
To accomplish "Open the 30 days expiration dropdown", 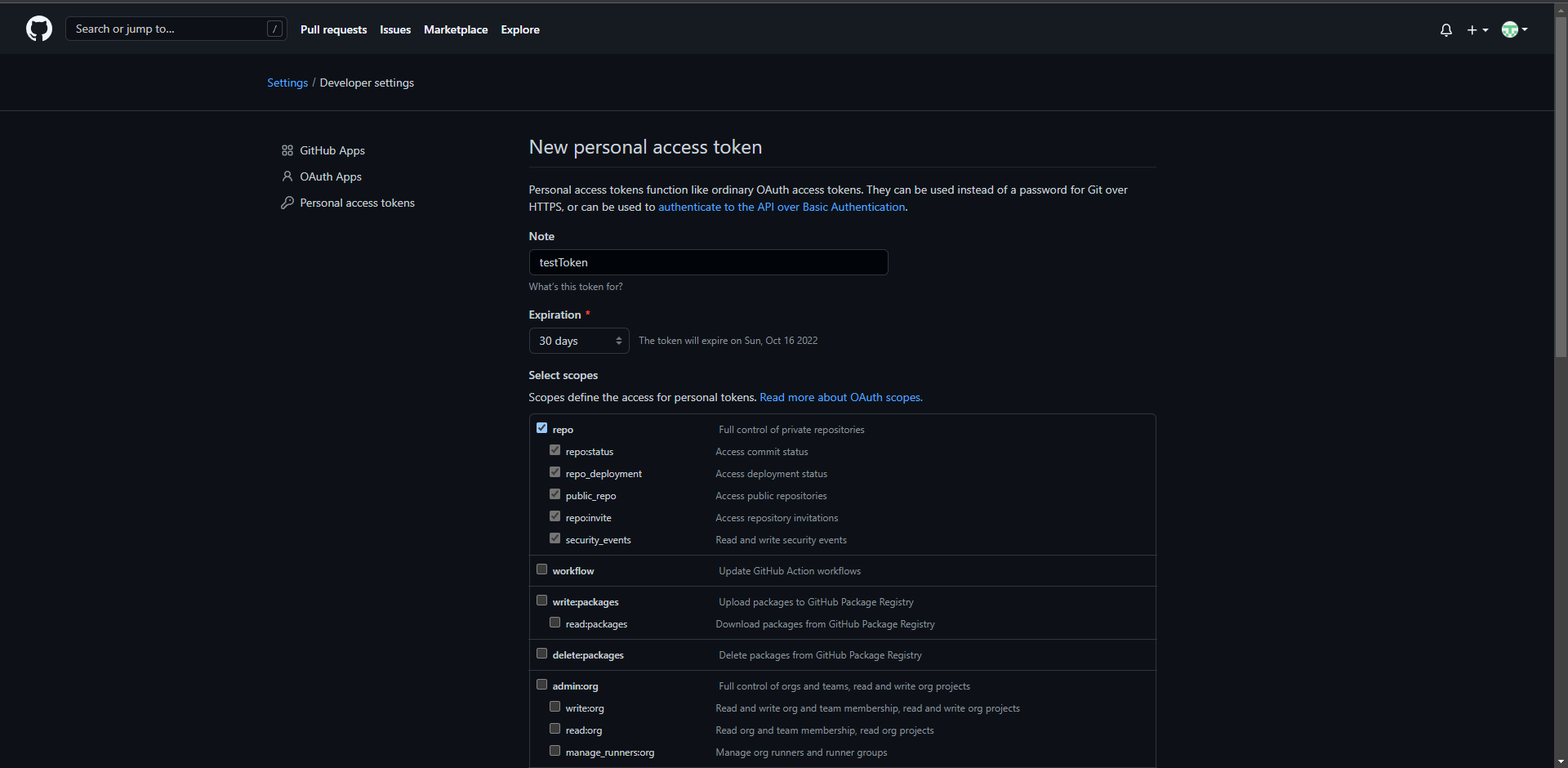I will point(579,341).
